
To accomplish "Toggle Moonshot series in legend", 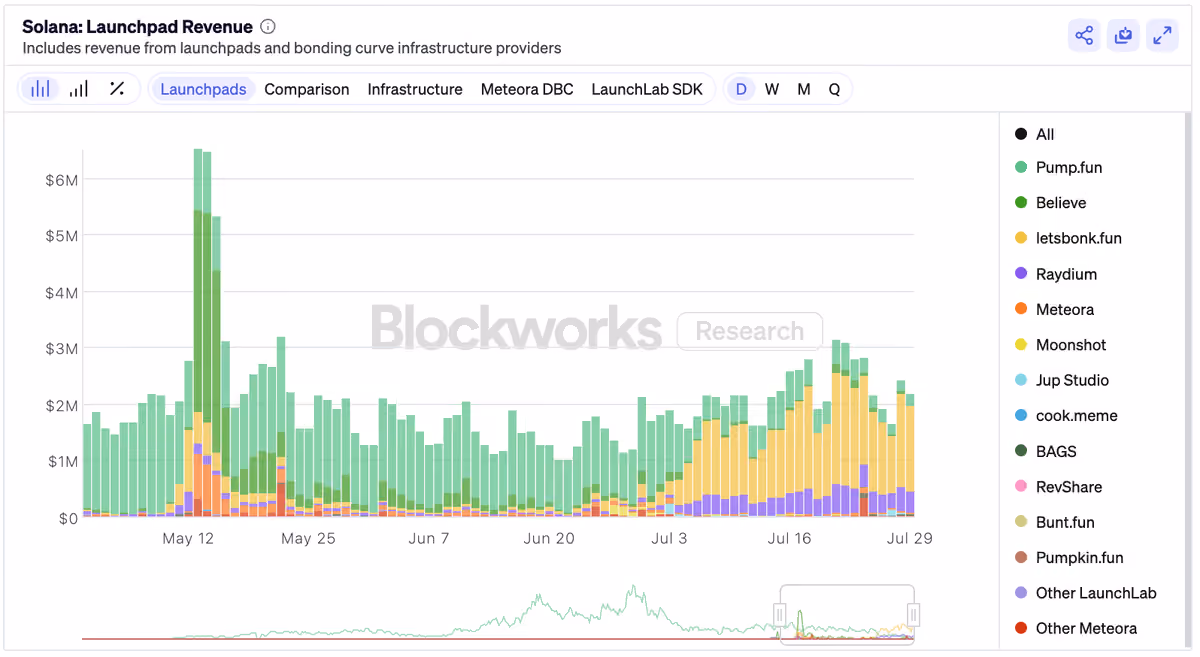I will tap(1061, 345).
